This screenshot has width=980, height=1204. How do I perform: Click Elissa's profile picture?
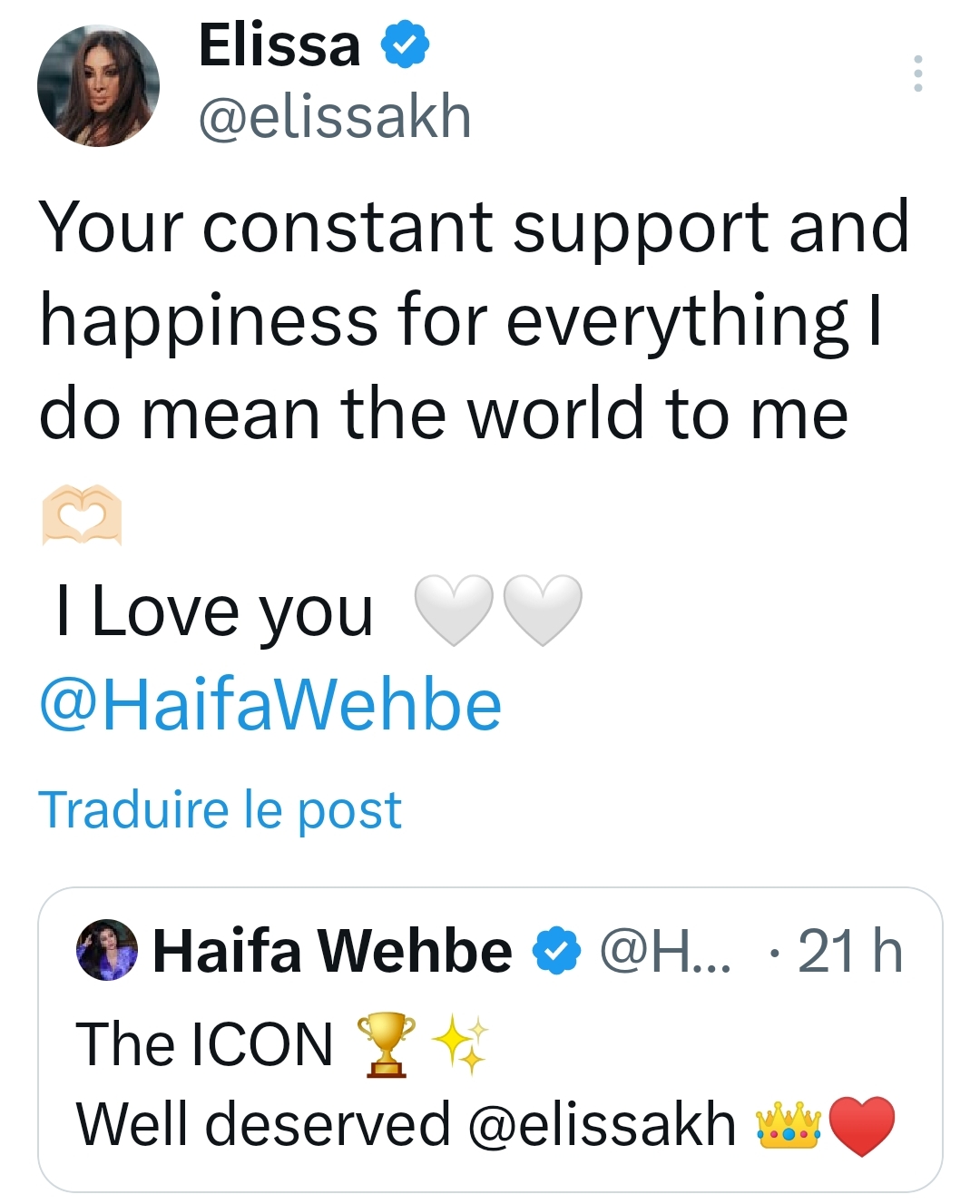[98, 86]
